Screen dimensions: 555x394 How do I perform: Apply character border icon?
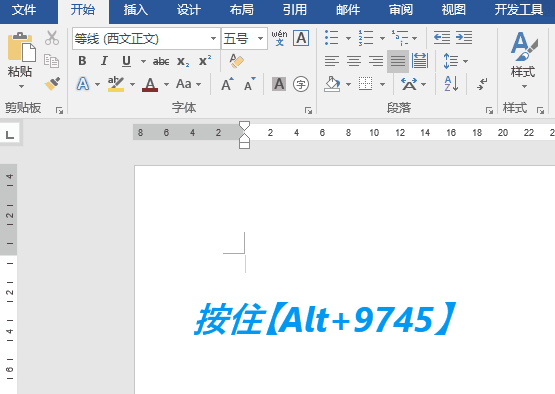tap(301, 38)
